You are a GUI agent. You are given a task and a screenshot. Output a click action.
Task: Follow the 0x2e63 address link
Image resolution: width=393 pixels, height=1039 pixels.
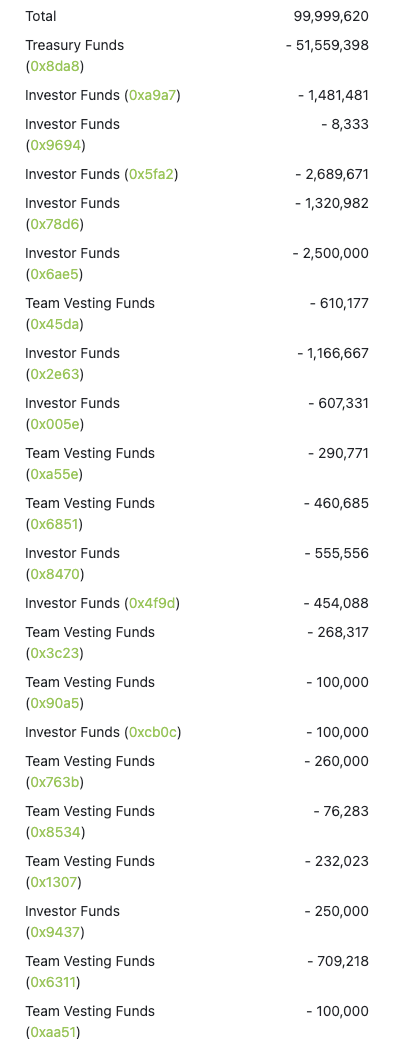click(x=55, y=374)
